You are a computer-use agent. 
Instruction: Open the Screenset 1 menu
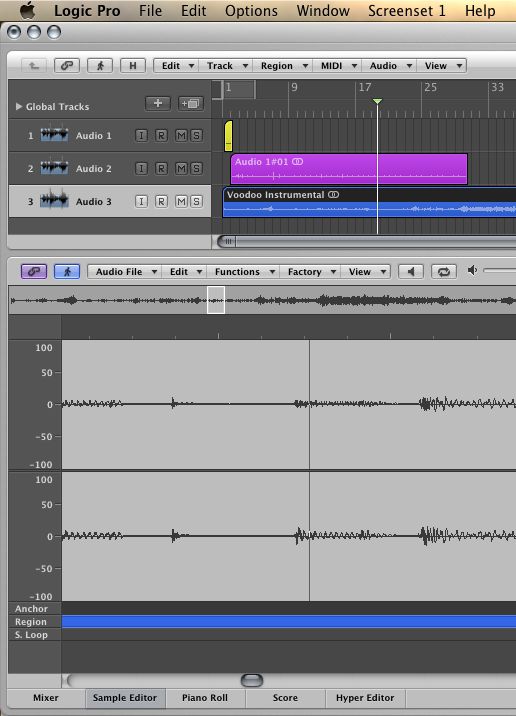click(x=406, y=11)
